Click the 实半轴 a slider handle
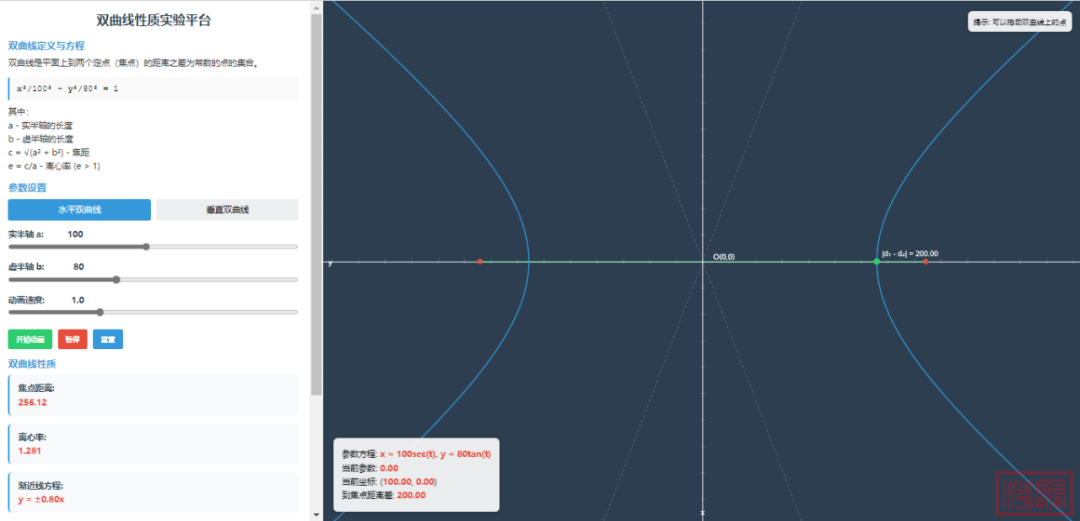1080x521 pixels. click(147, 246)
